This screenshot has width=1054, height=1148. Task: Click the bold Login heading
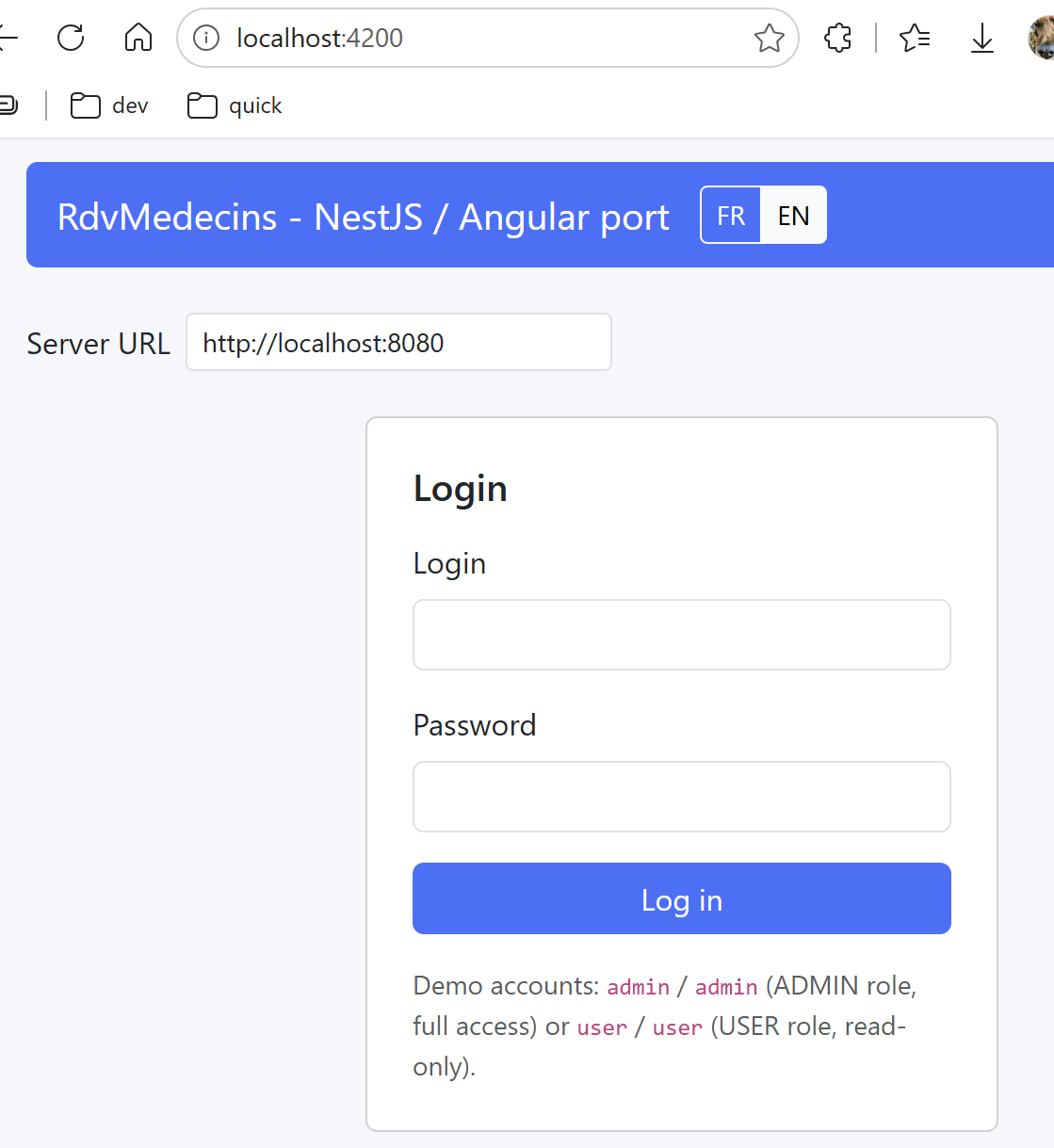pos(461,489)
